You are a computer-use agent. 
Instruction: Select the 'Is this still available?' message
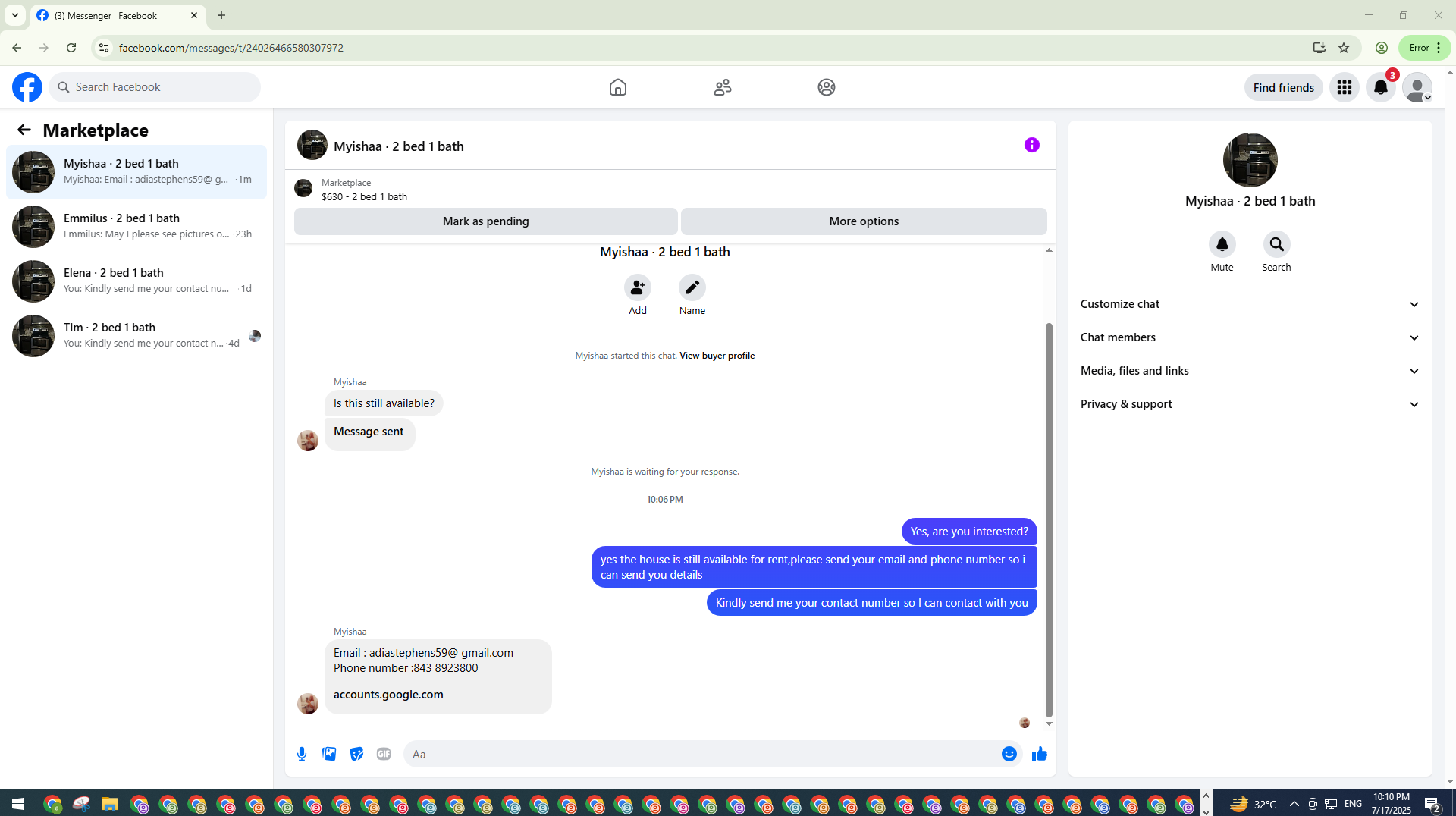tap(384, 403)
